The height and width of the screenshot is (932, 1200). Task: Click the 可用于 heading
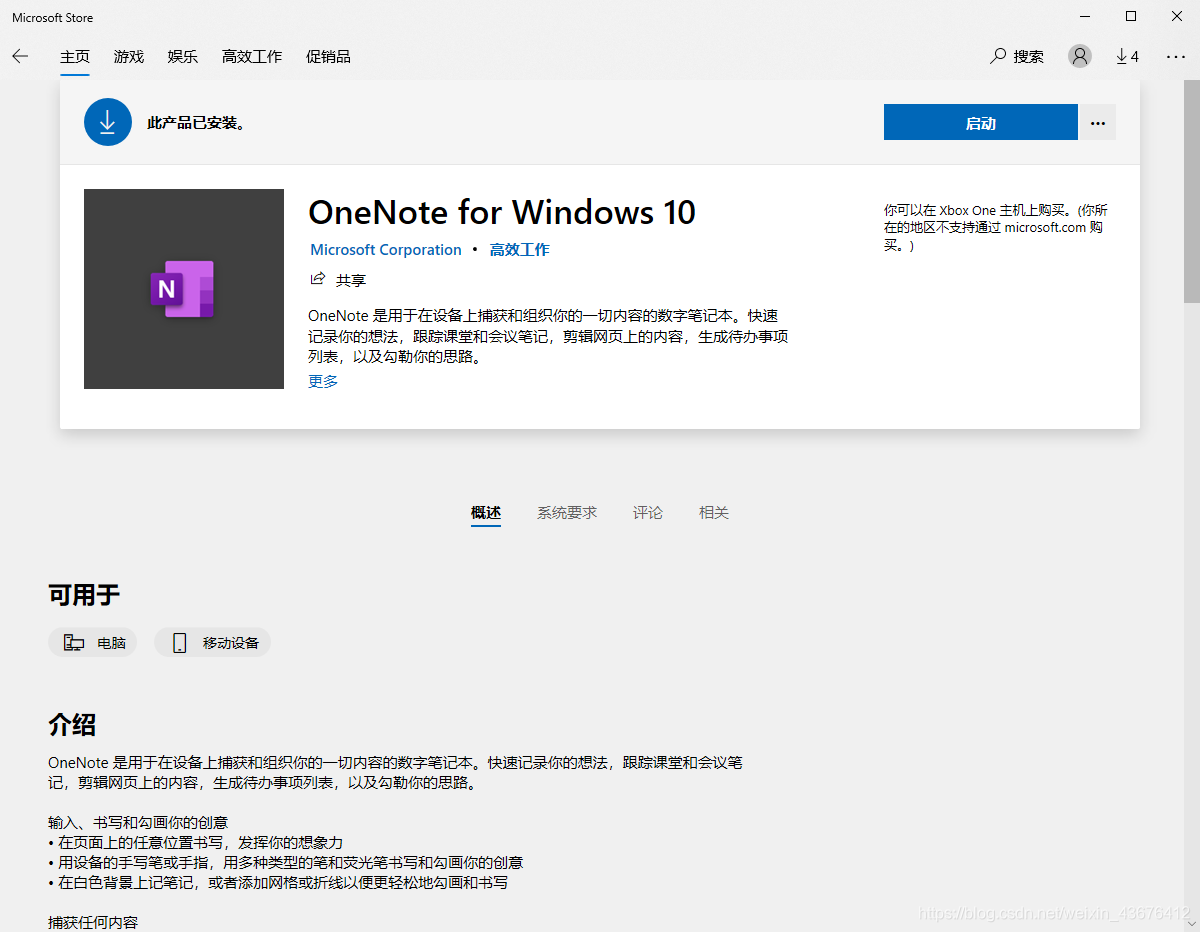84,595
